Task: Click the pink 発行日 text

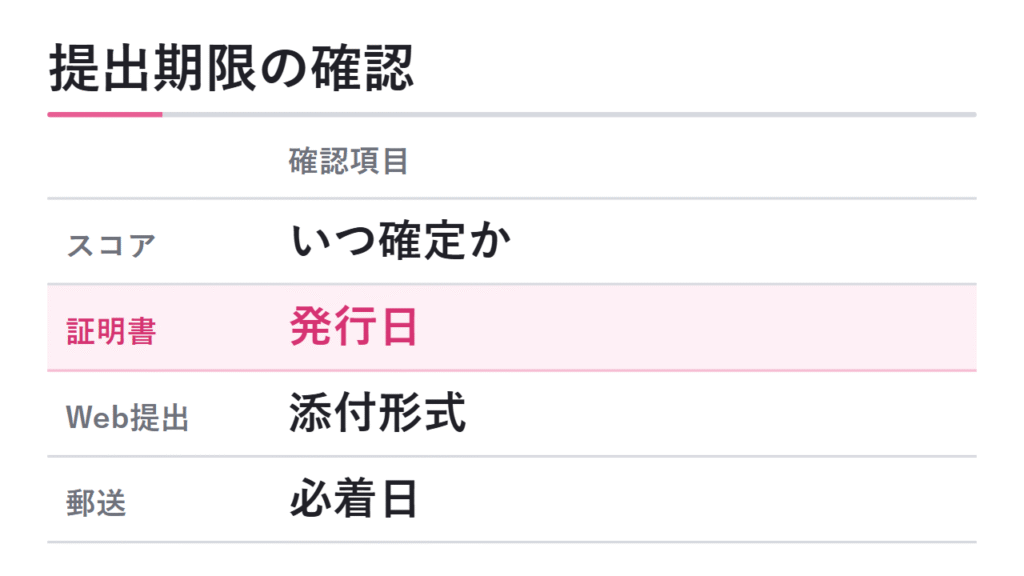Action: [353, 327]
